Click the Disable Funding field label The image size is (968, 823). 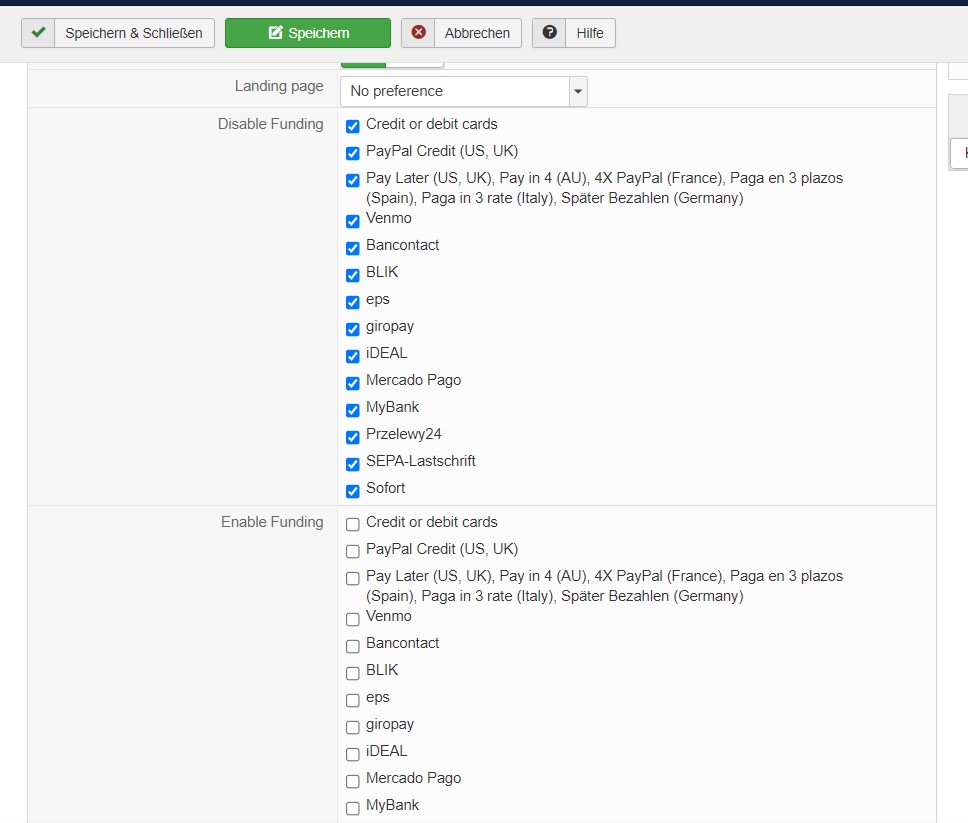click(270, 124)
